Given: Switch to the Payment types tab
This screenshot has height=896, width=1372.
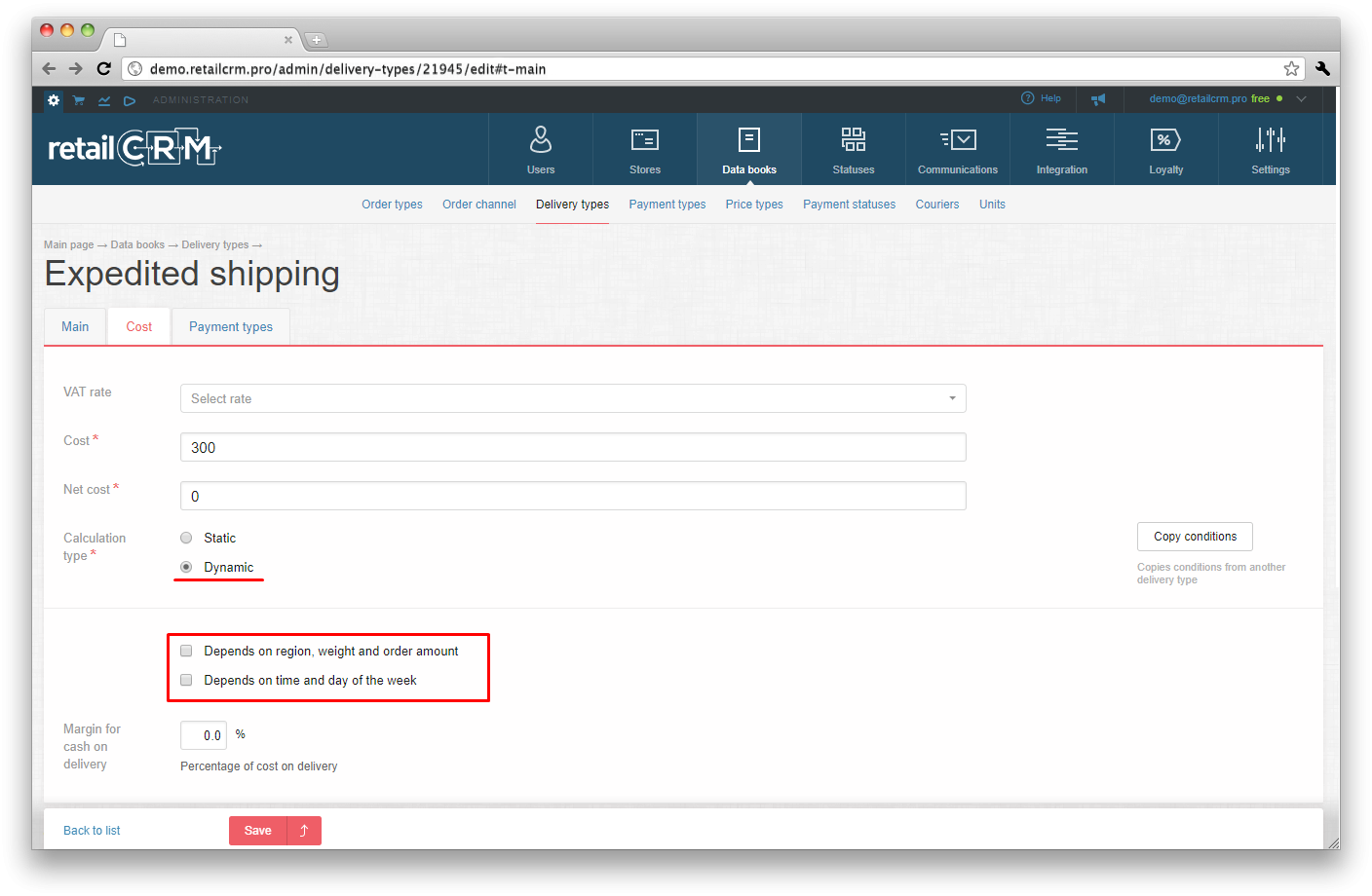Looking at the screenshot, I should 231,326.
